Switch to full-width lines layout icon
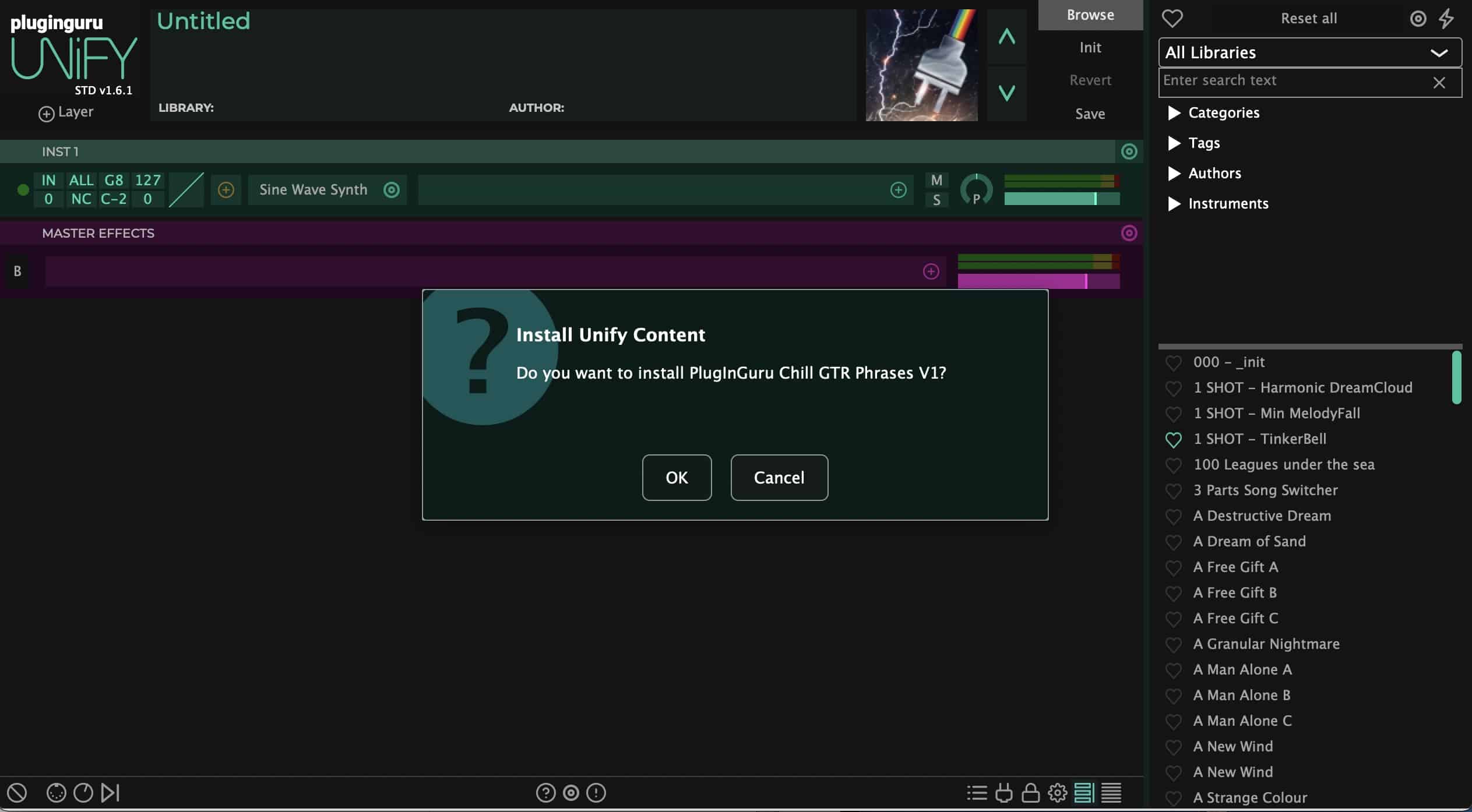Image resolution: width=1472 pixels, height=812 pixels. (1111, 793)
